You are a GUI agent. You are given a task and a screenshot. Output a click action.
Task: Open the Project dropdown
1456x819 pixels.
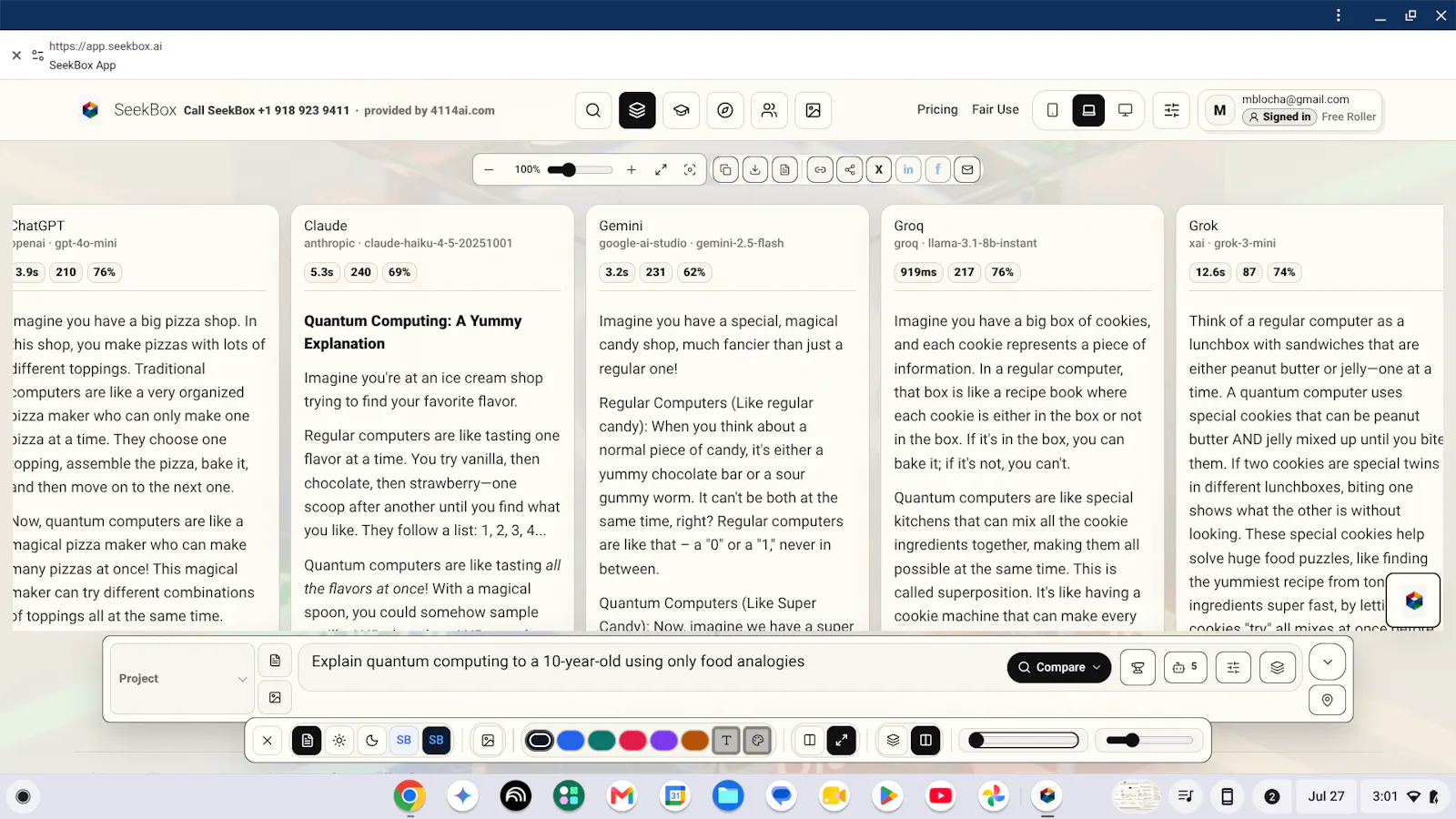coord(182,679)
